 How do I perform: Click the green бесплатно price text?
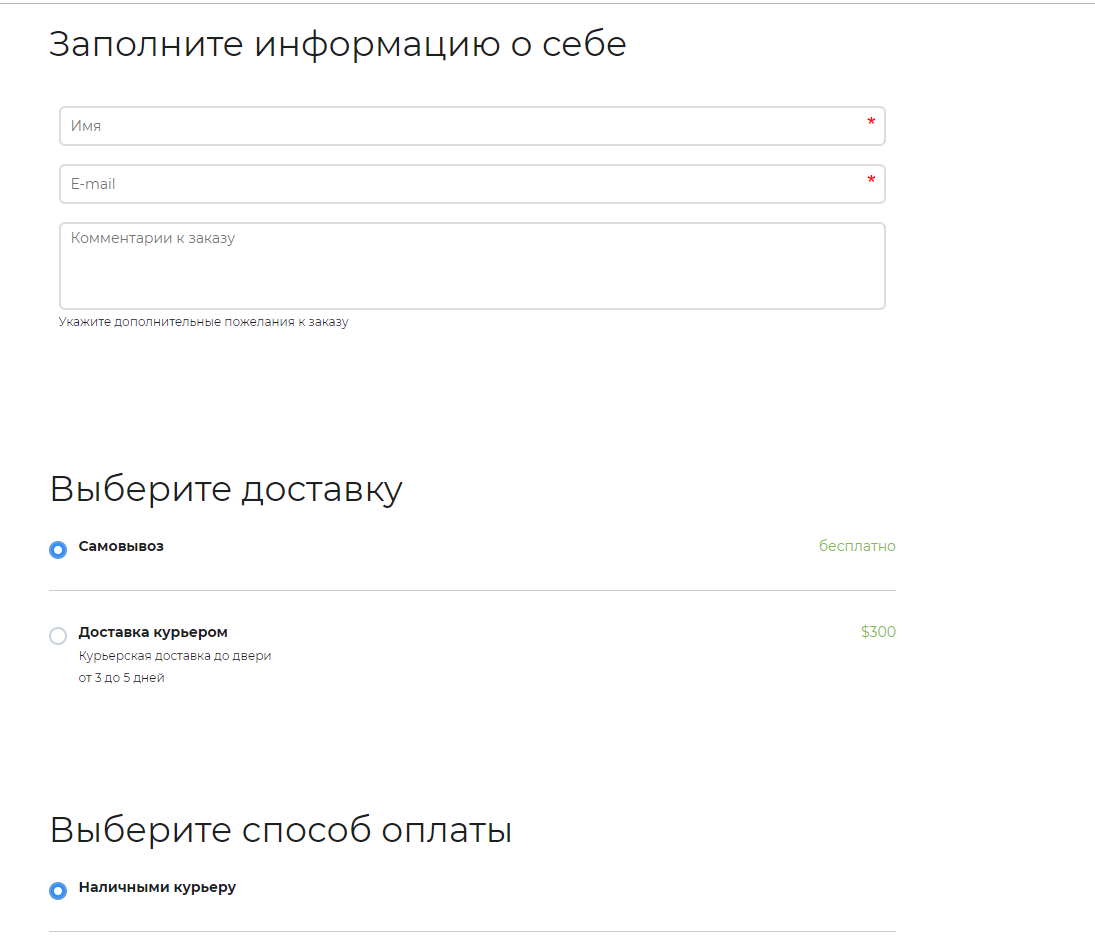(x=857, y=546)
